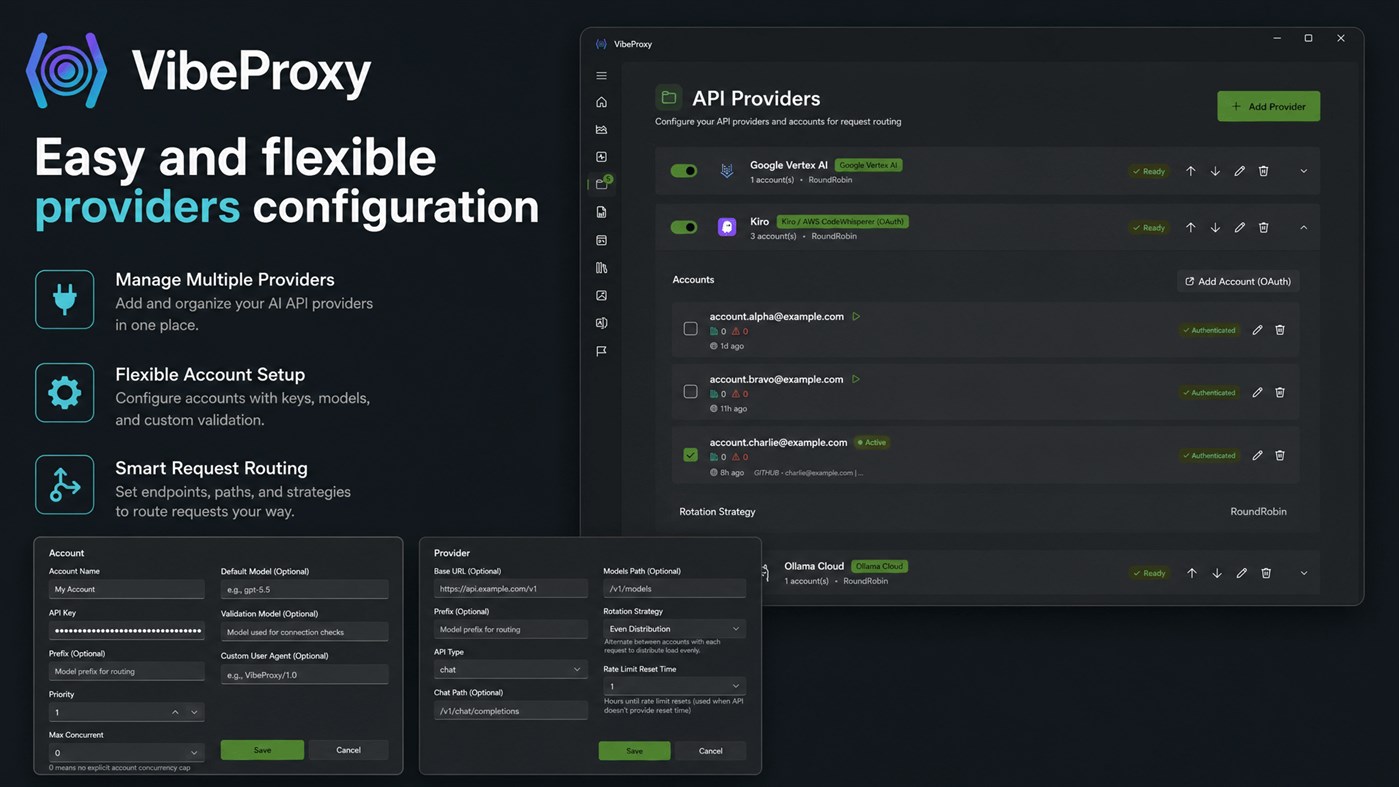Focus the API Key field

tap(127, 630)
